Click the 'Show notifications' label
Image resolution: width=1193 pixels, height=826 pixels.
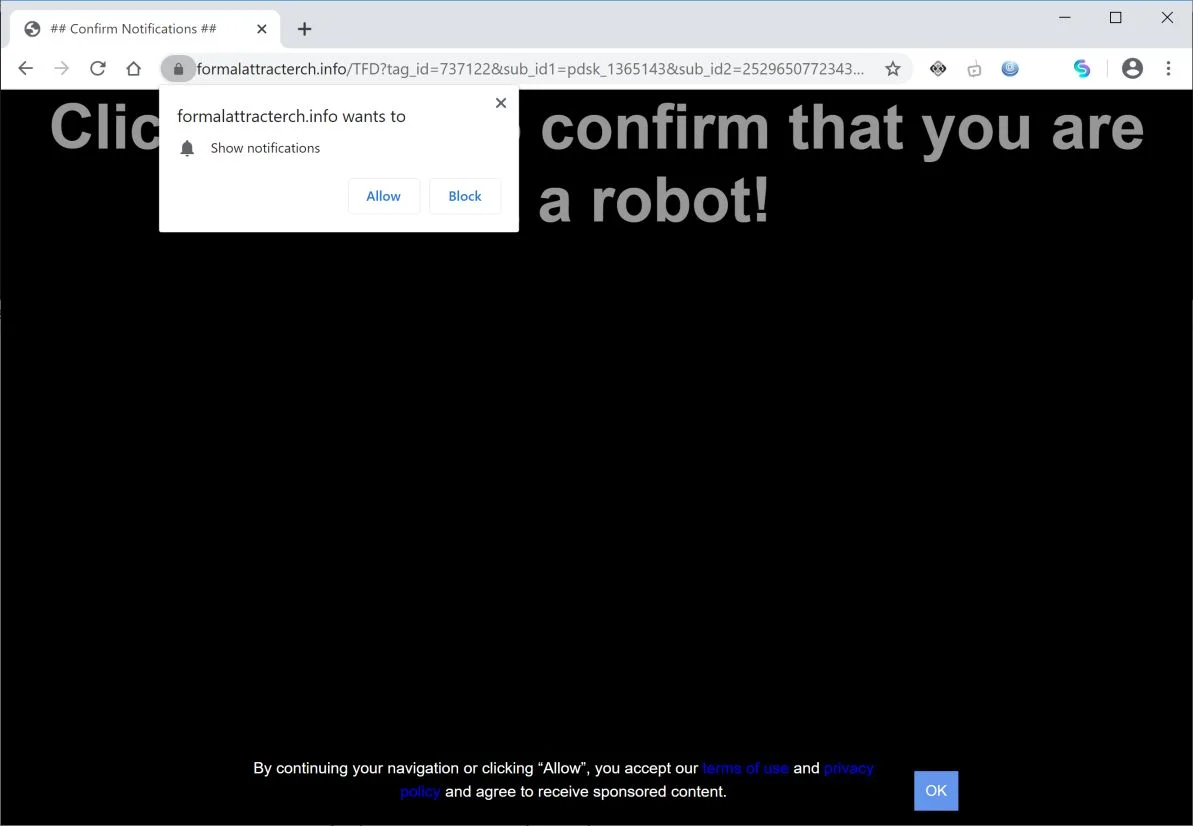click(266, 148)
